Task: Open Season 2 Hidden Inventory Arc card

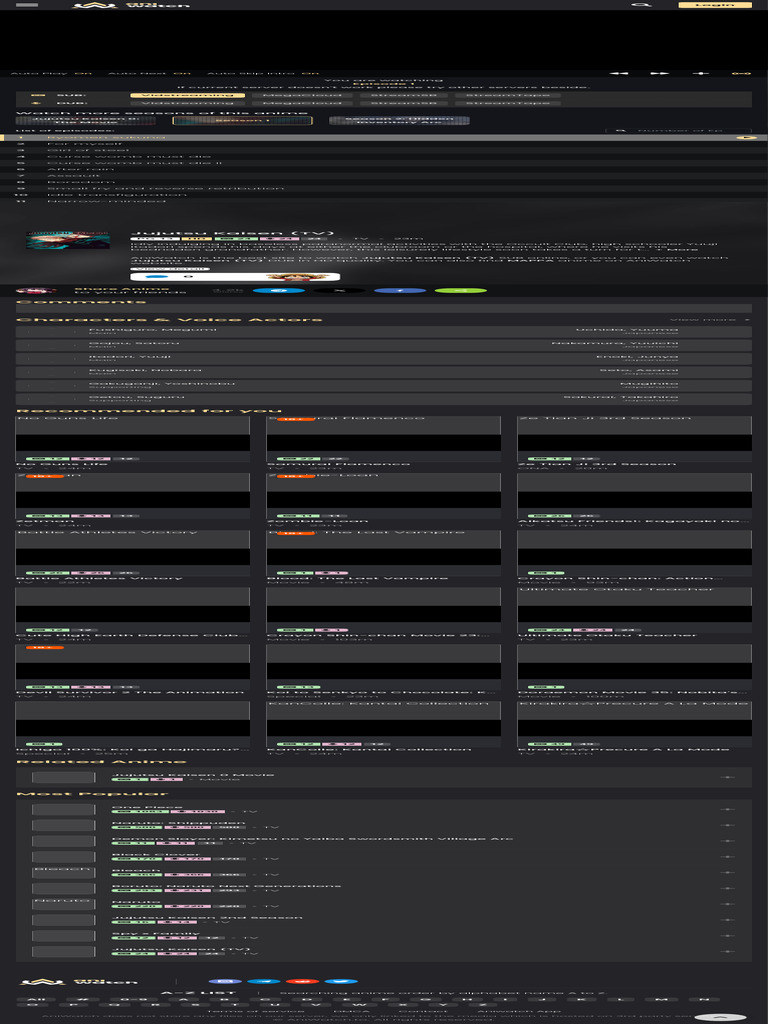Action: (399, 120)
